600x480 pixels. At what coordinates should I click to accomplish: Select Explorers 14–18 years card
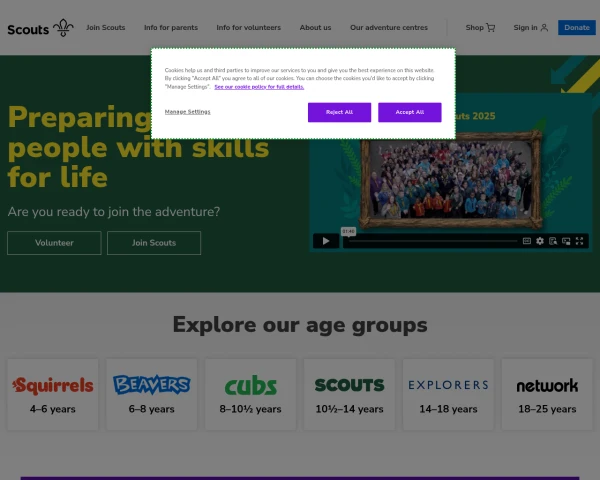pos(448,394)
